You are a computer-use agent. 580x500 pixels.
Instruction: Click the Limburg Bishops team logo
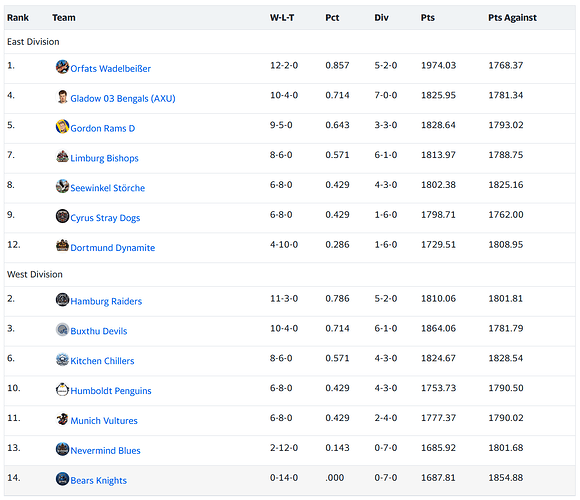click(x=62, y=156)
